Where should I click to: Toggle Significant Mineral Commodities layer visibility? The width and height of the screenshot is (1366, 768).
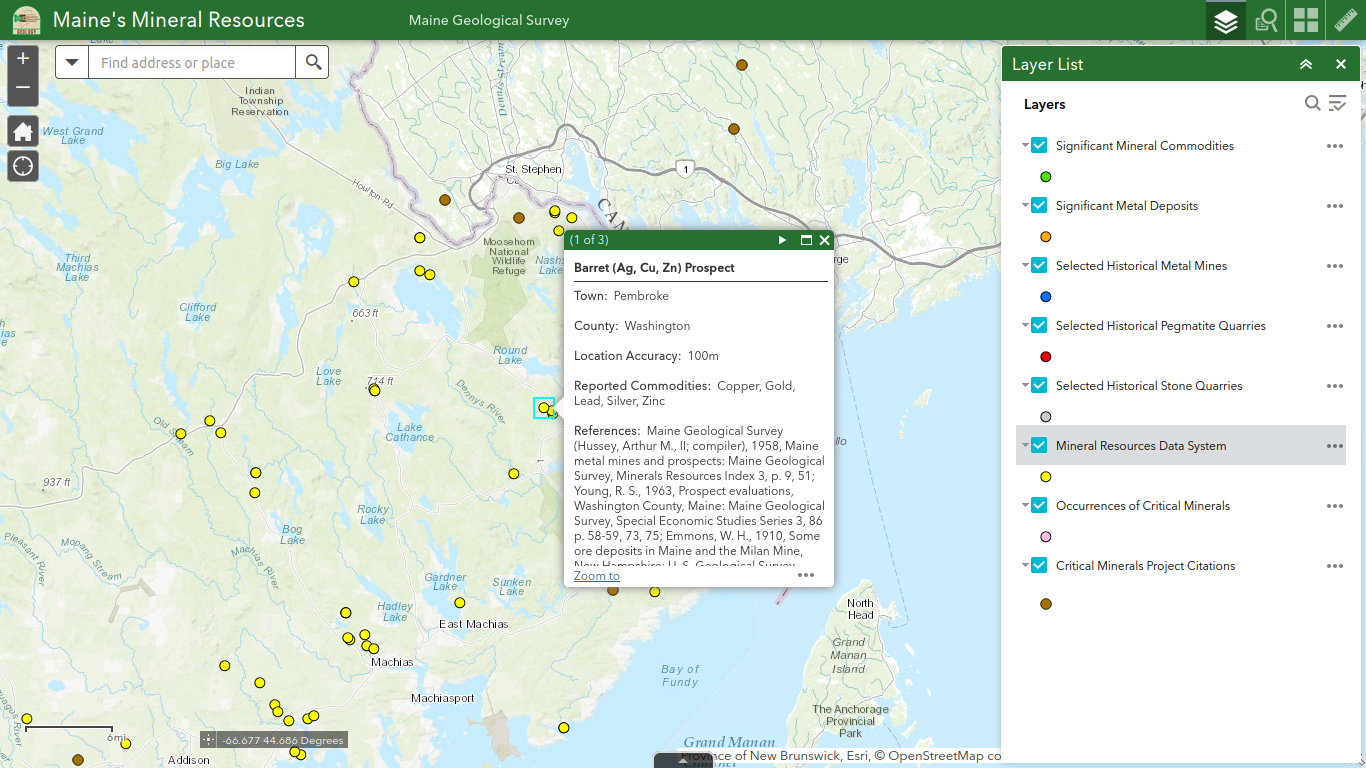tap(1039, 145)
